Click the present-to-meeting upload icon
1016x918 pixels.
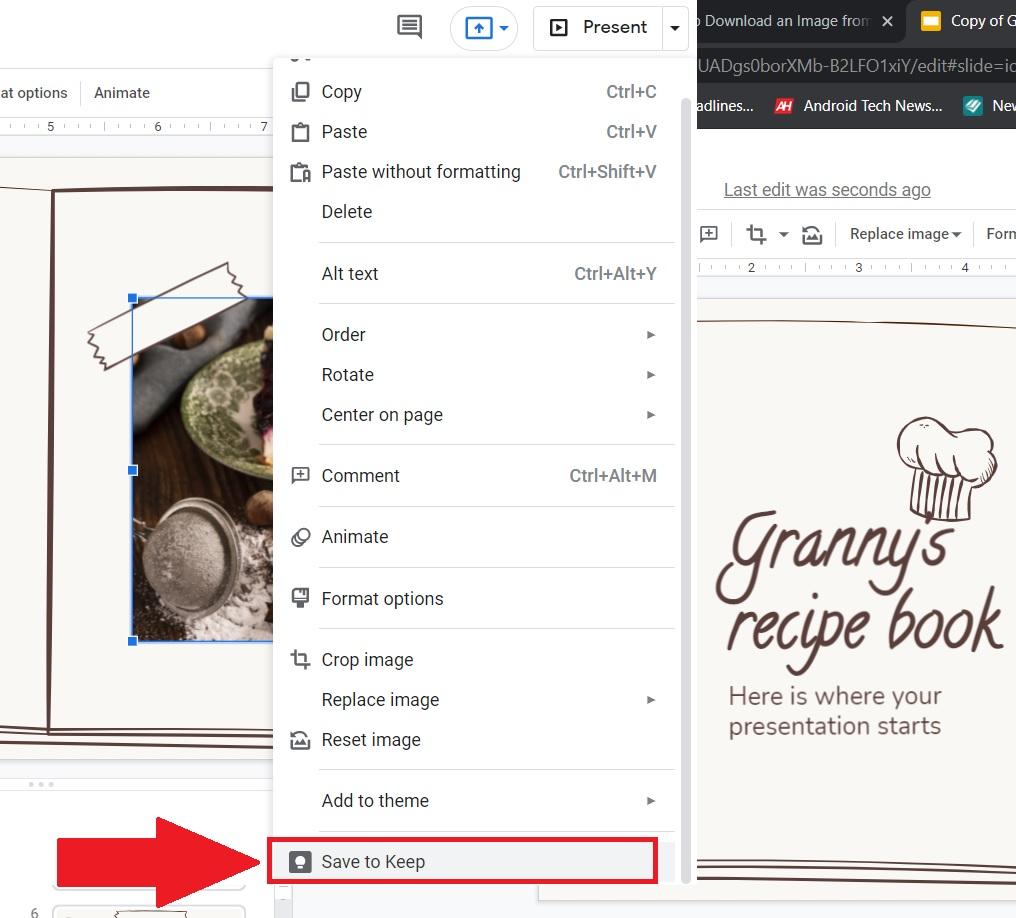tap(480, 28)
